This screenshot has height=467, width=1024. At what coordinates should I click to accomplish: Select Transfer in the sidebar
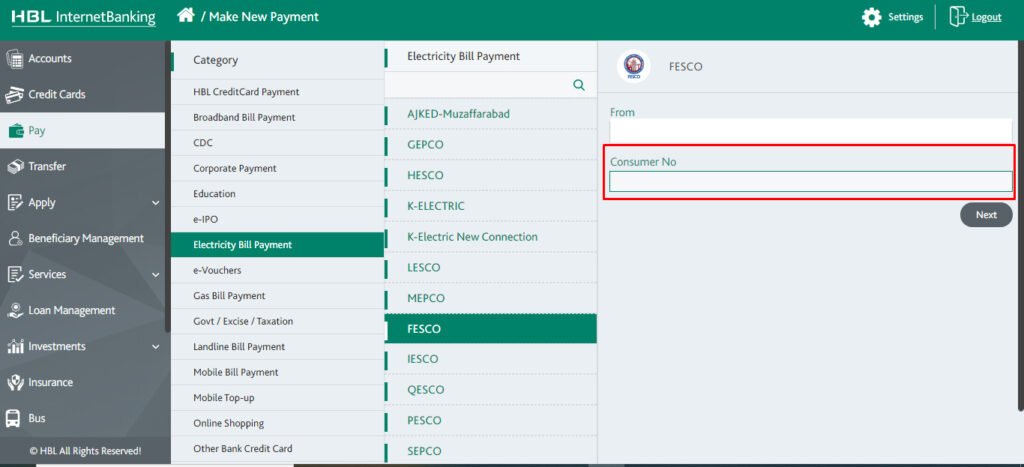(82, 167)
